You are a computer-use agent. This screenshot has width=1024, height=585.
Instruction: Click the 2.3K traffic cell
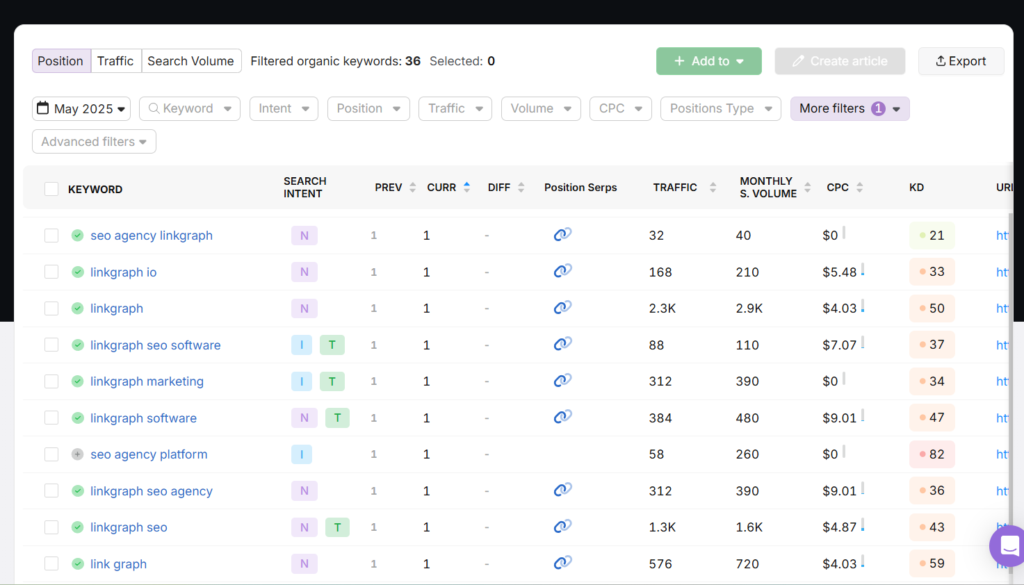[662, 308]
